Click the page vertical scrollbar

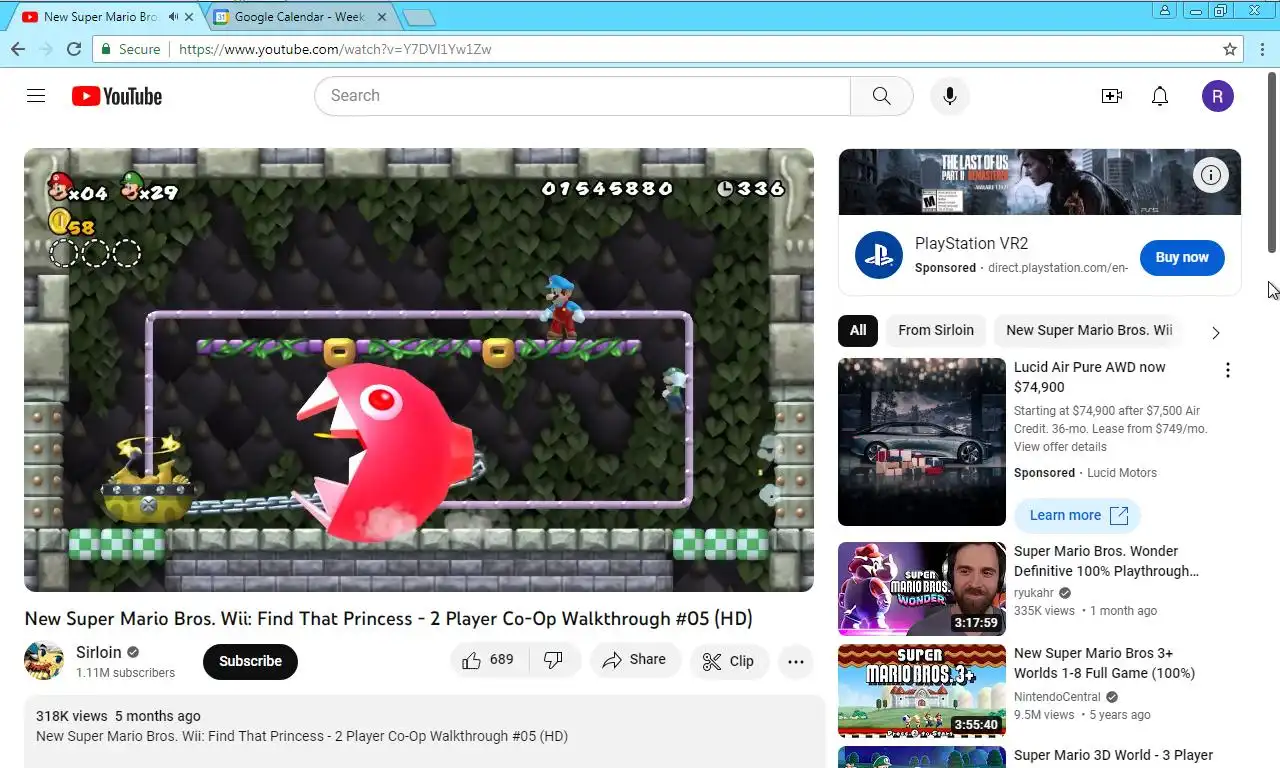tap(1273, 160)
